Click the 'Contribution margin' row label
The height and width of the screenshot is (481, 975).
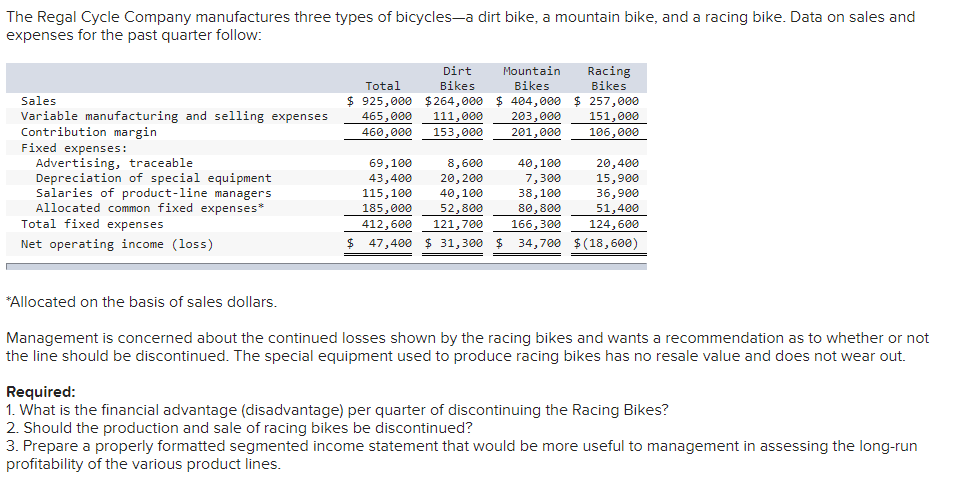(89, 132)
